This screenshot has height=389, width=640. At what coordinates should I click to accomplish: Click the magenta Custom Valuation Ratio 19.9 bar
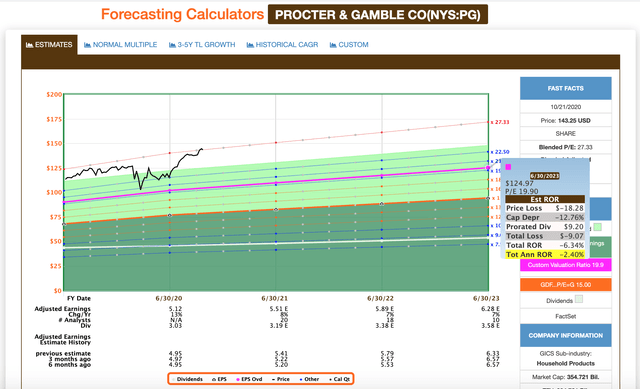(x=565, y=265)
